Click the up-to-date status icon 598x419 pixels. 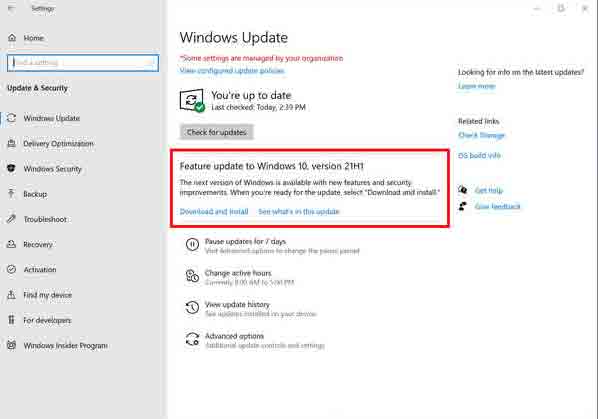click(x=192, y=101)
